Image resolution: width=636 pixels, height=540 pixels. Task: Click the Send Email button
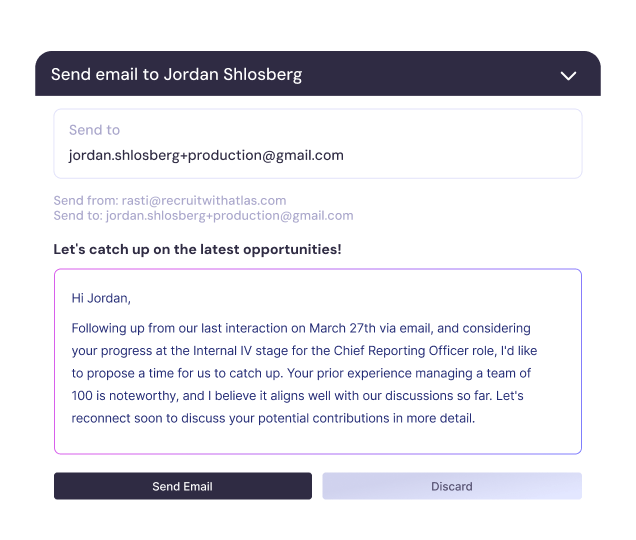(x=182, y=486)
